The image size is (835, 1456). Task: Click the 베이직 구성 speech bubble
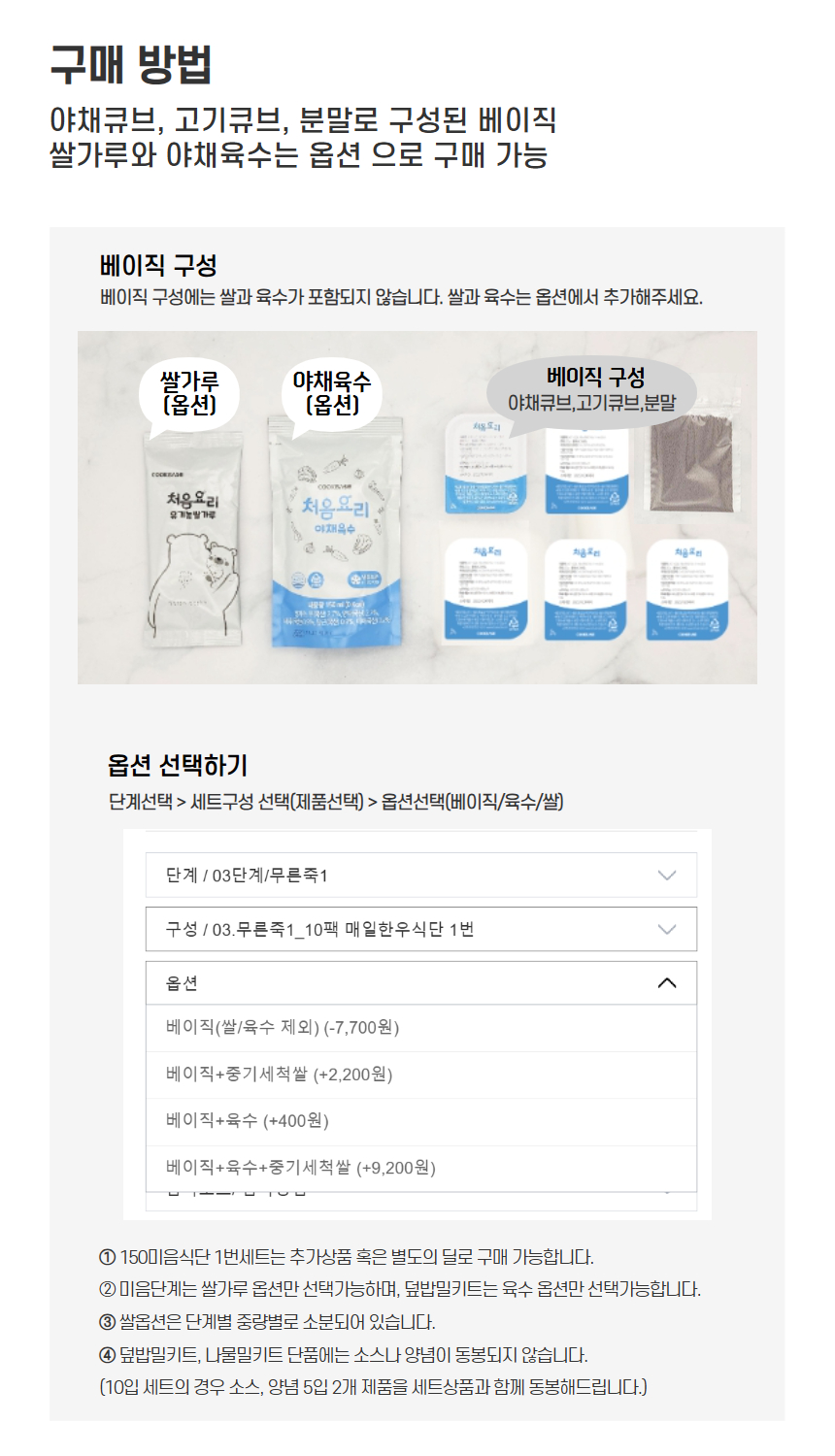click(592, 389)
